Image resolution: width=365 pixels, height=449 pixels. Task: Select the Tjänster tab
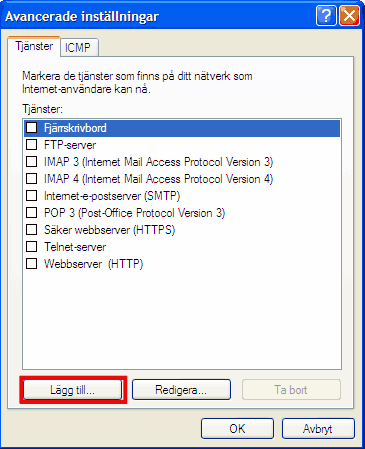[34, 46]
